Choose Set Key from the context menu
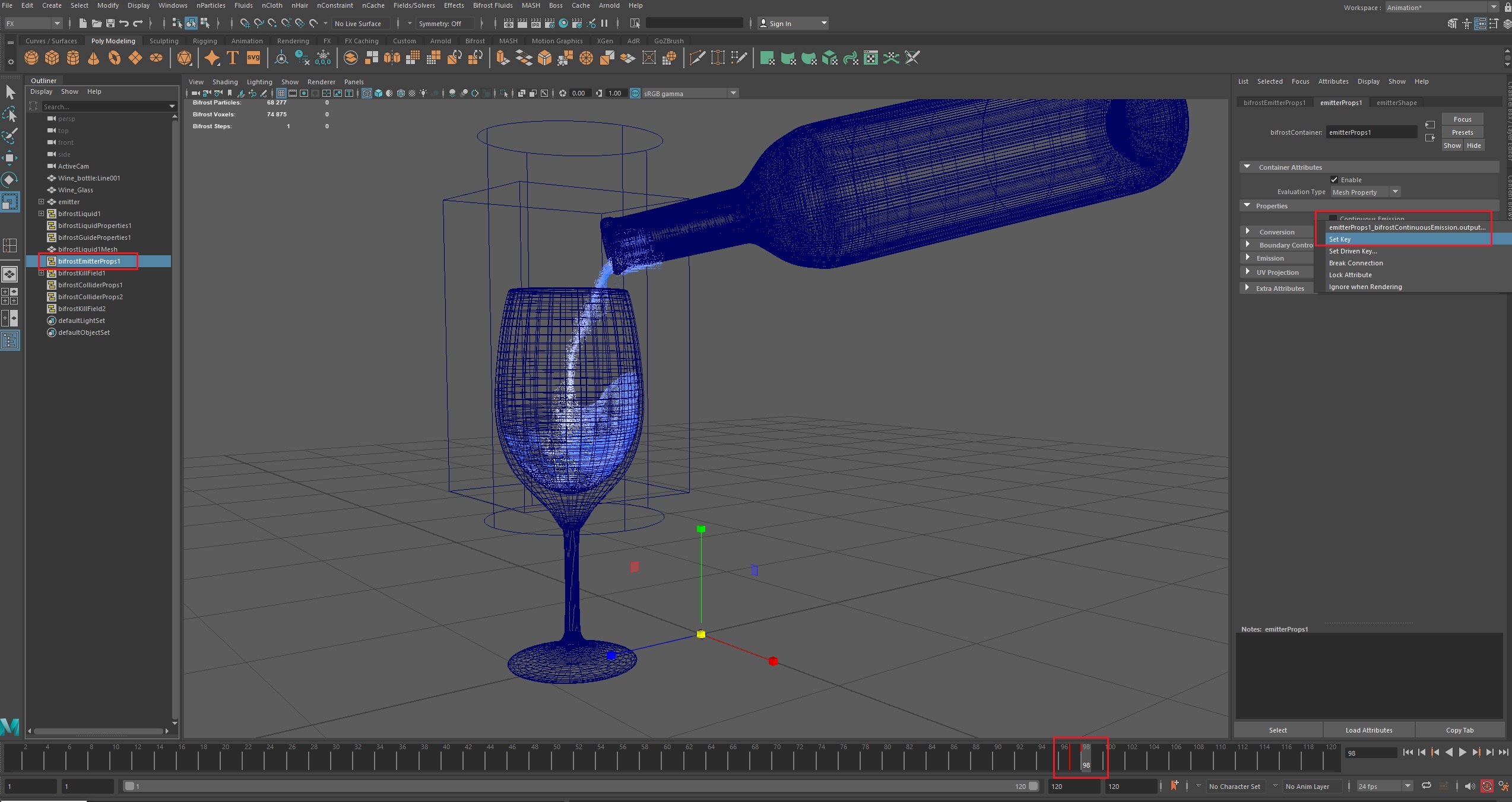This screenshot has width=1512, height=802. point(1340,239)
